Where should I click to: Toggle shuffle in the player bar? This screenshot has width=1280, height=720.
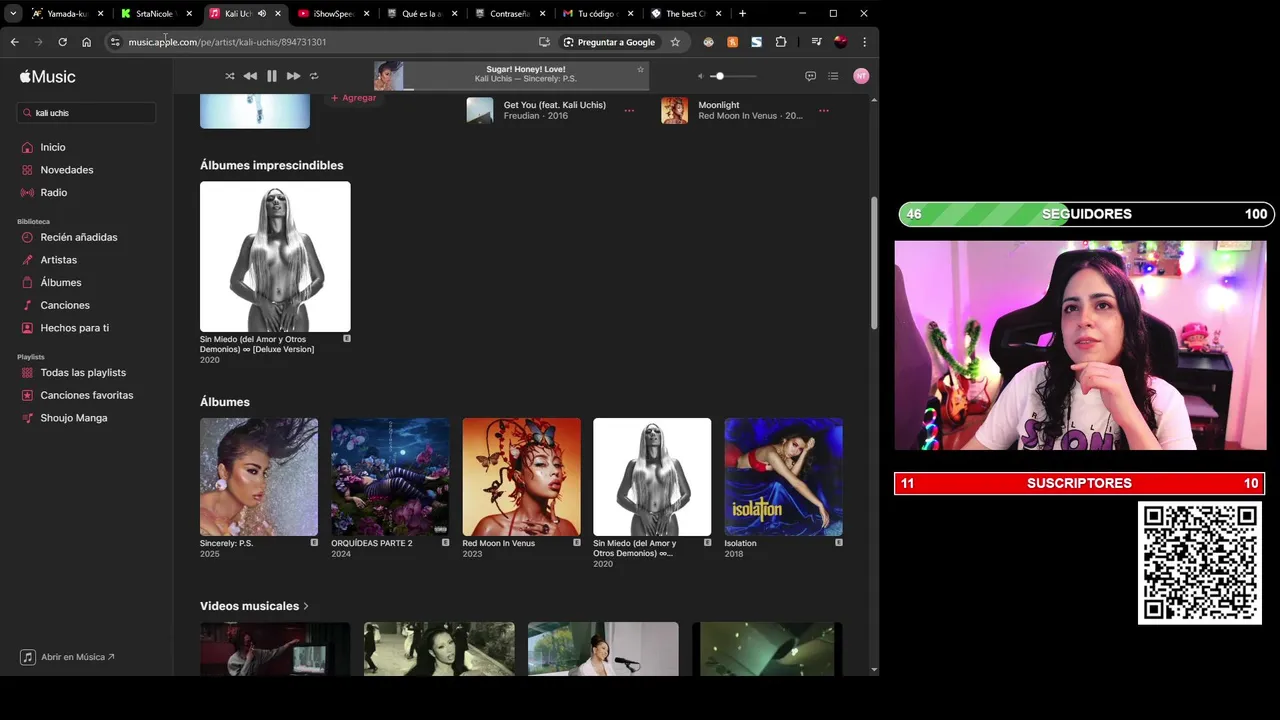tap(230, 76)
